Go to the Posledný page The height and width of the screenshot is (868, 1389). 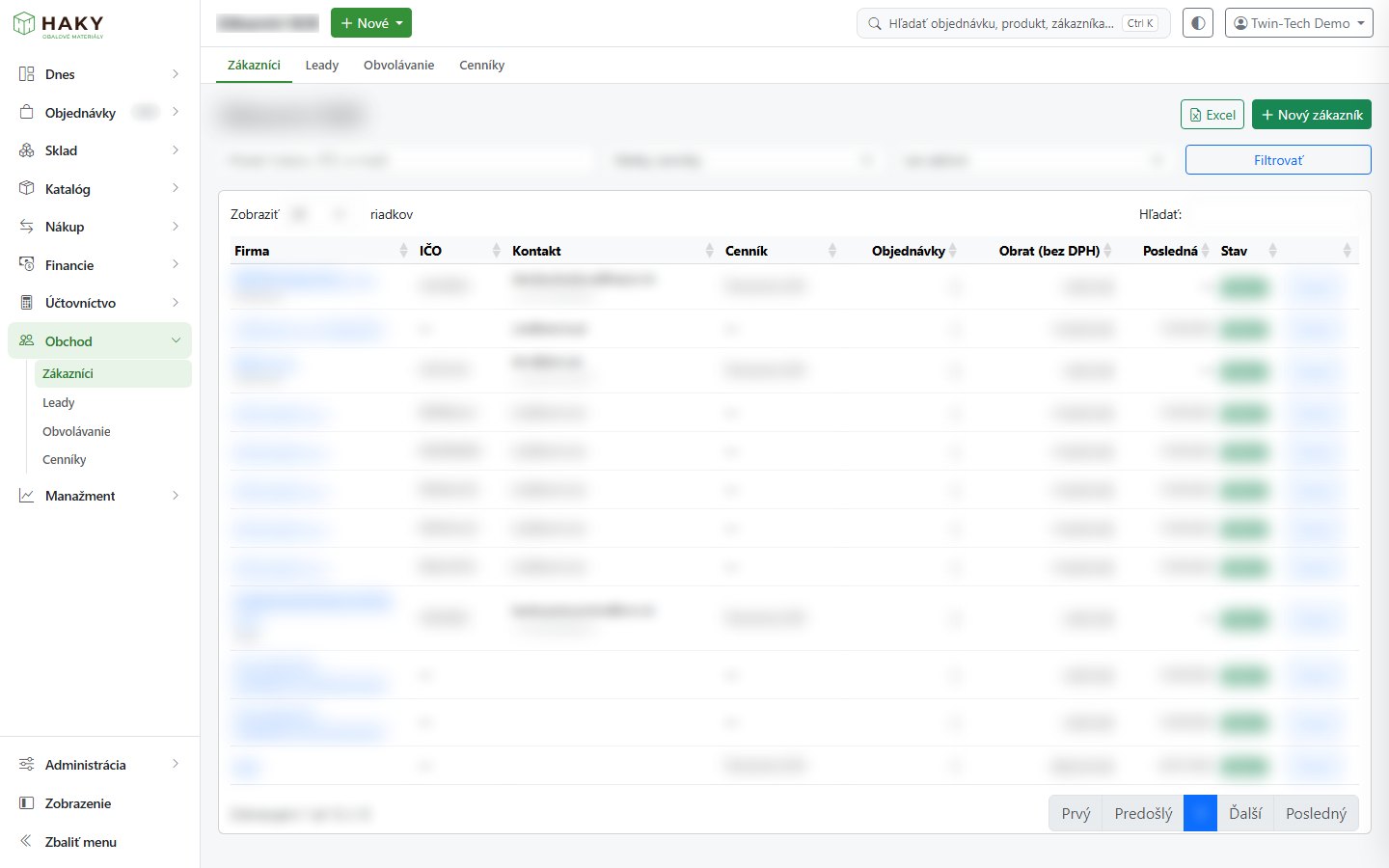coord(1316,813)
